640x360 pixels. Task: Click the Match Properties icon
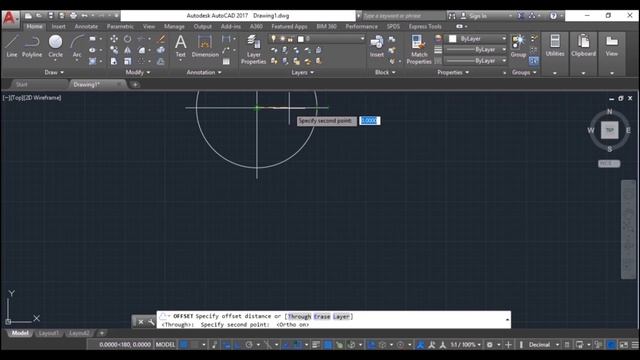pyautogui.click(x=419, y=50)
